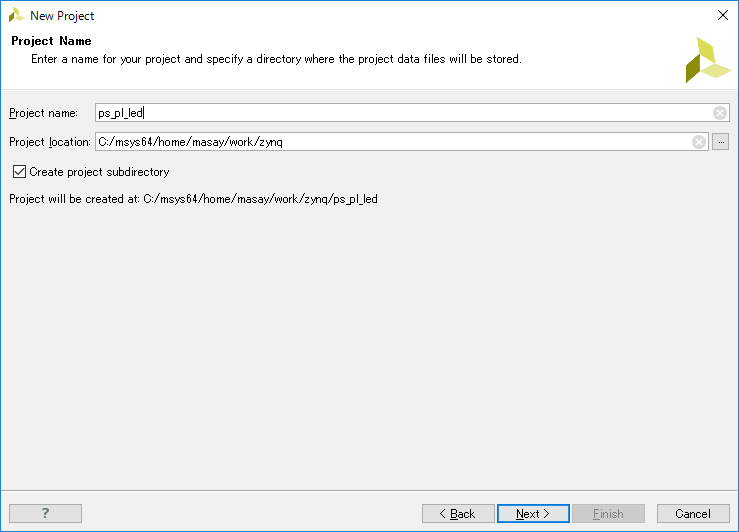
Task: Click the bold 'Project Name' page heading
Action: click(51, 41)
